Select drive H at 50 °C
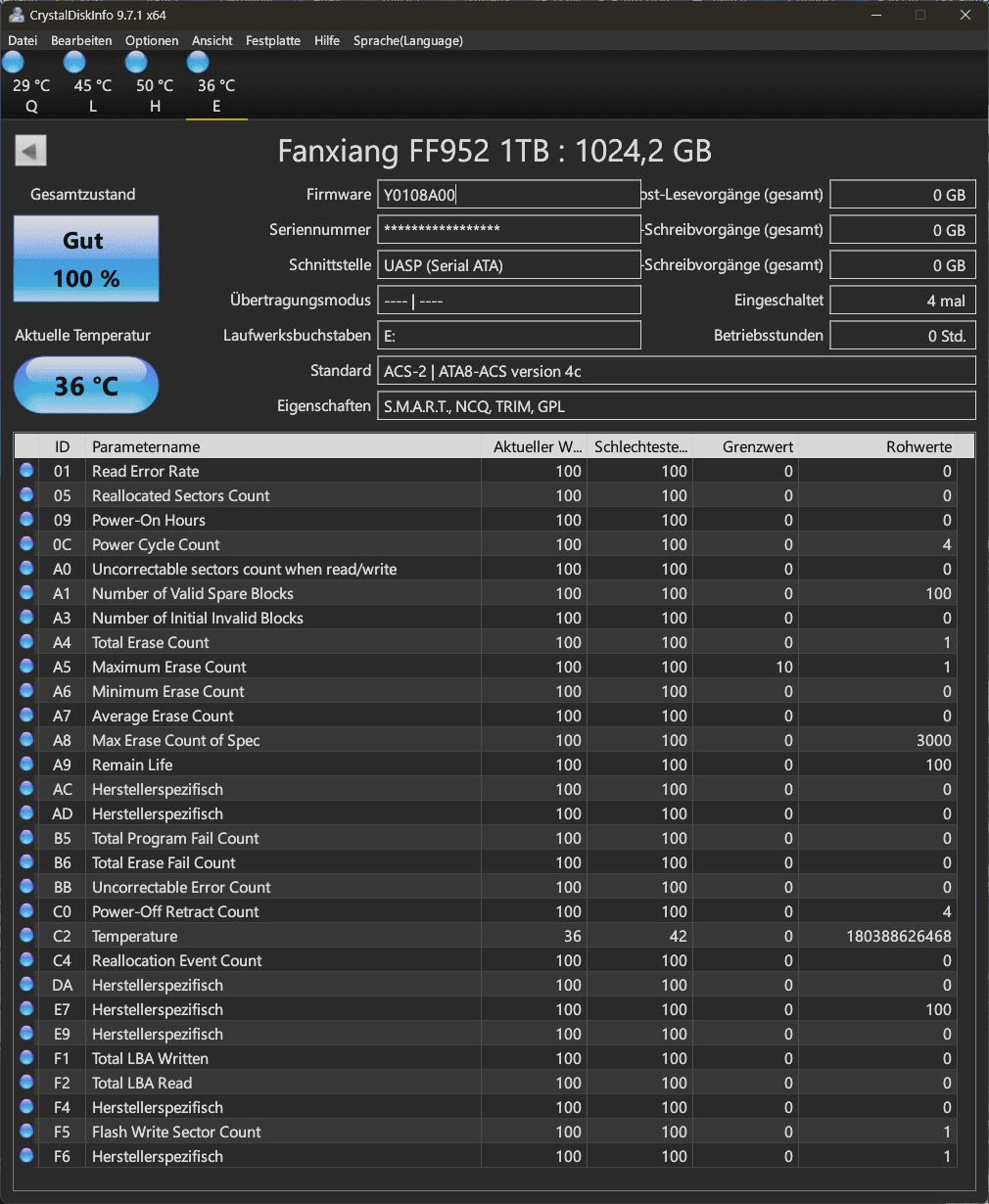The image size is (989, 1204). tap(155, 84)
